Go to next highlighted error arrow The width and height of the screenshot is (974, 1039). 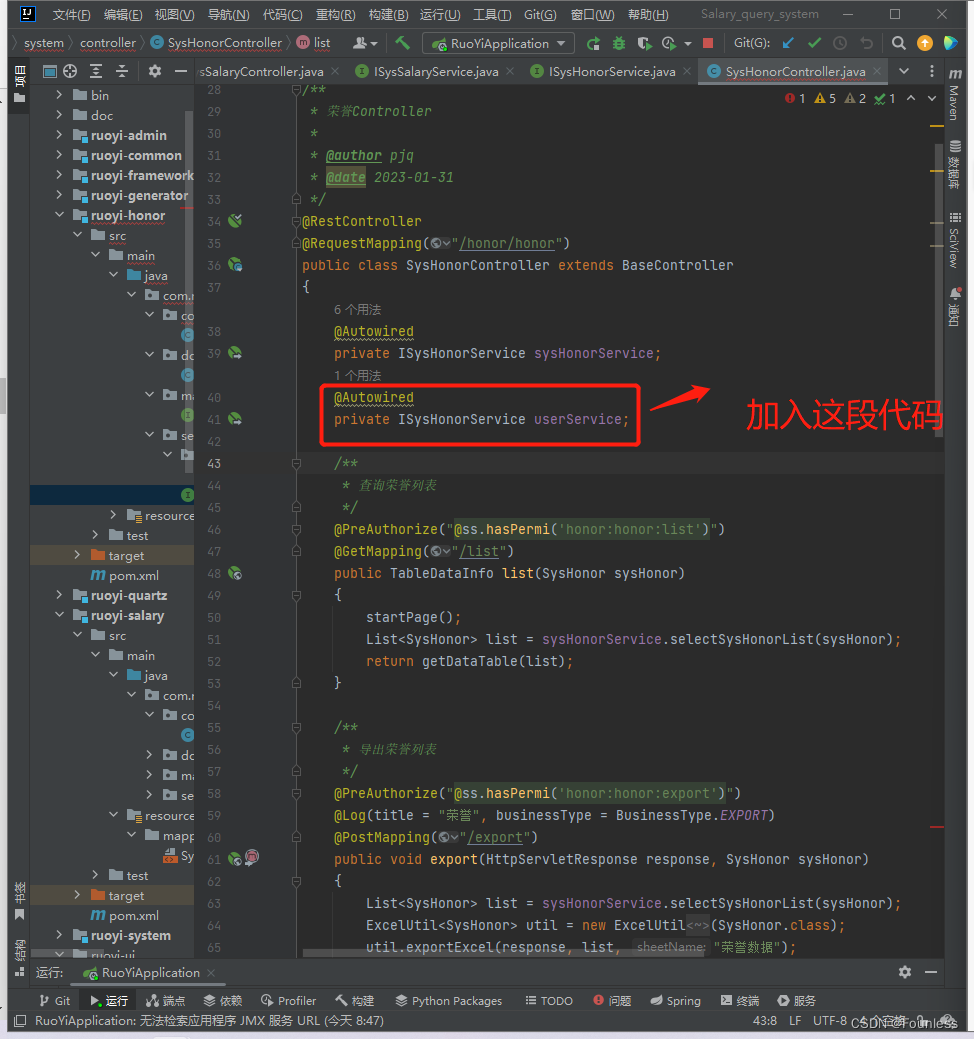pos(932,98)
